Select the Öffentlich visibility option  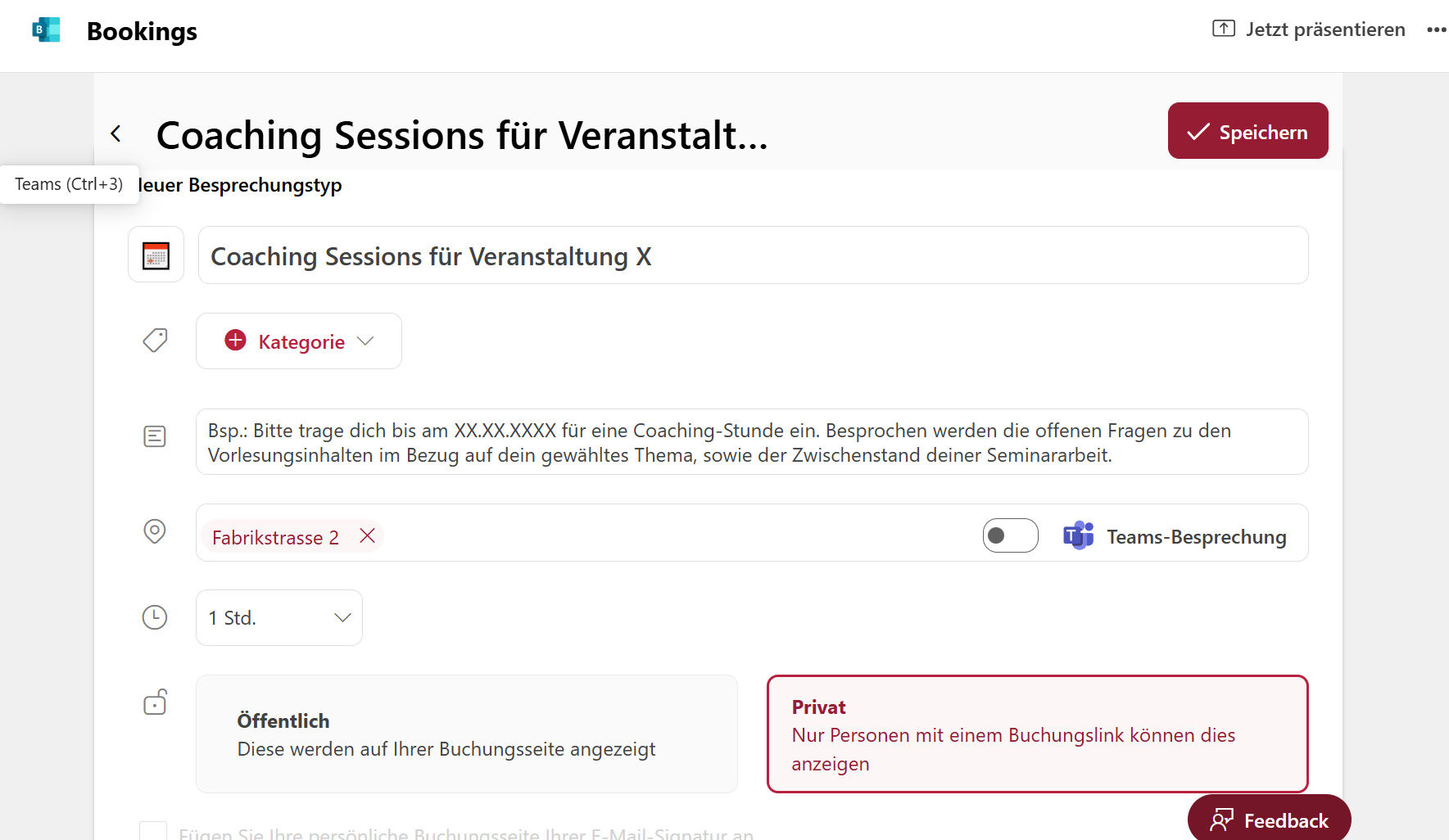point(467,734)
